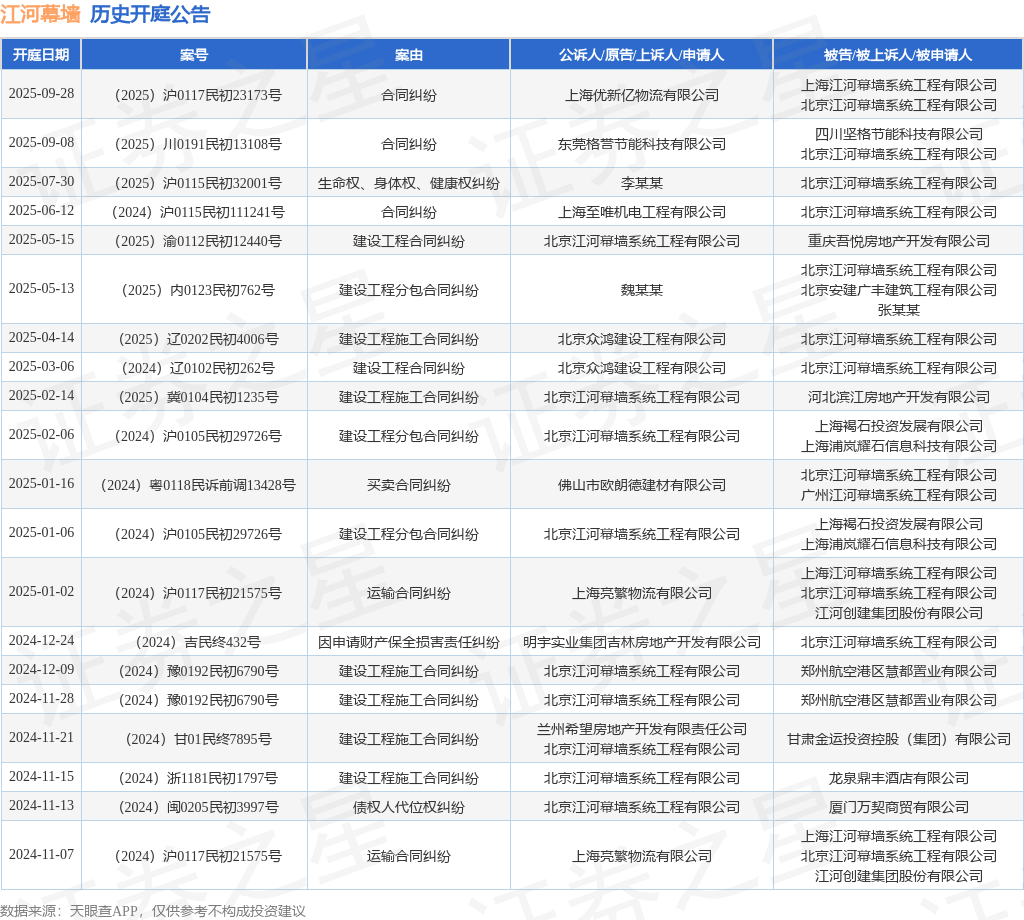The height and width of the screenshot is (920, 1024).
Task: Click defendant 河北滨江房地产开发有限公司
Action: [x=899, y=398]
